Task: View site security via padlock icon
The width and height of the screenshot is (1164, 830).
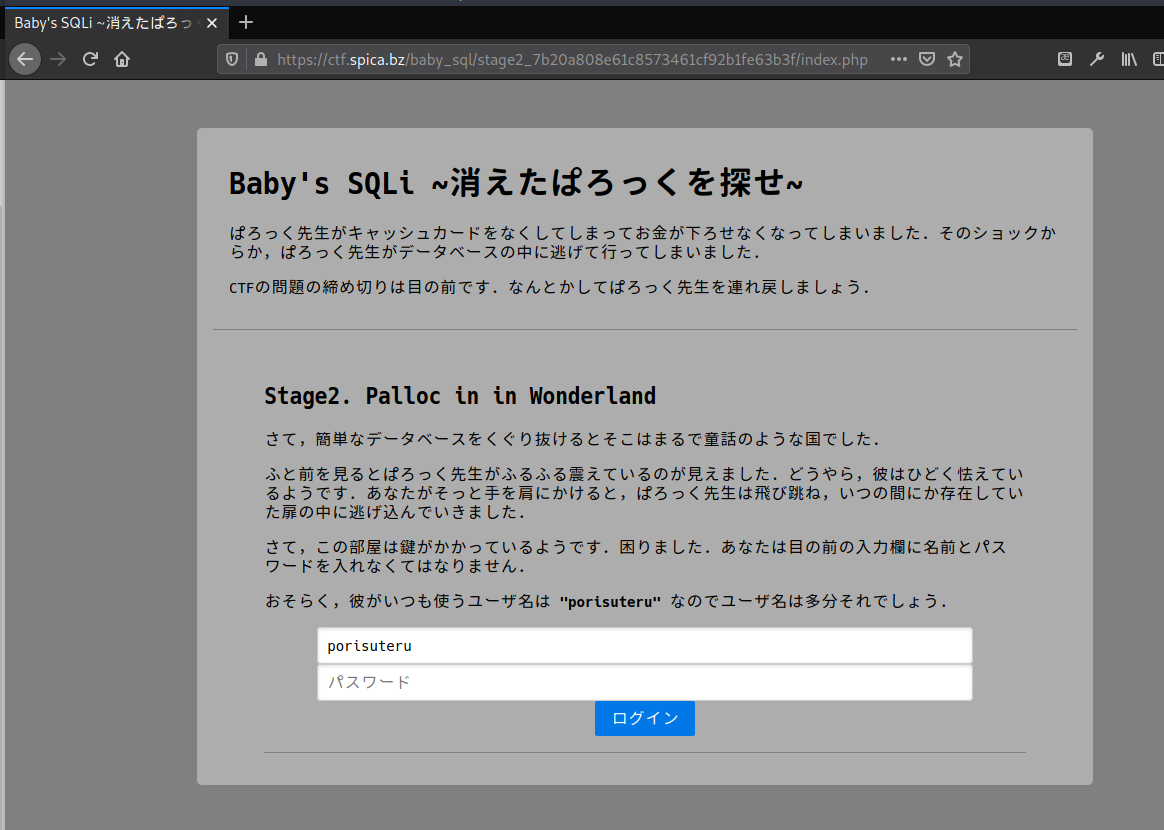Action: (x=261, y=59)
